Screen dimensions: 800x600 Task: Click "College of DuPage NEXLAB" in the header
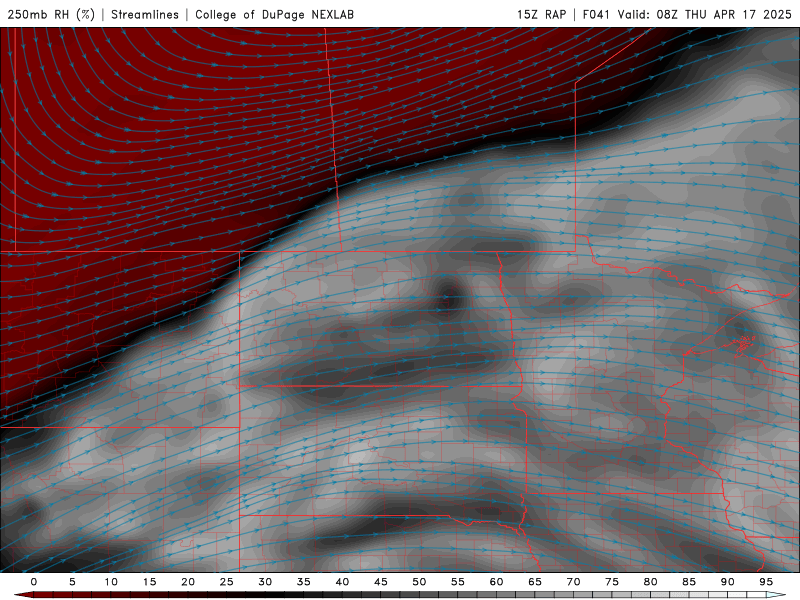coord(274,15)
